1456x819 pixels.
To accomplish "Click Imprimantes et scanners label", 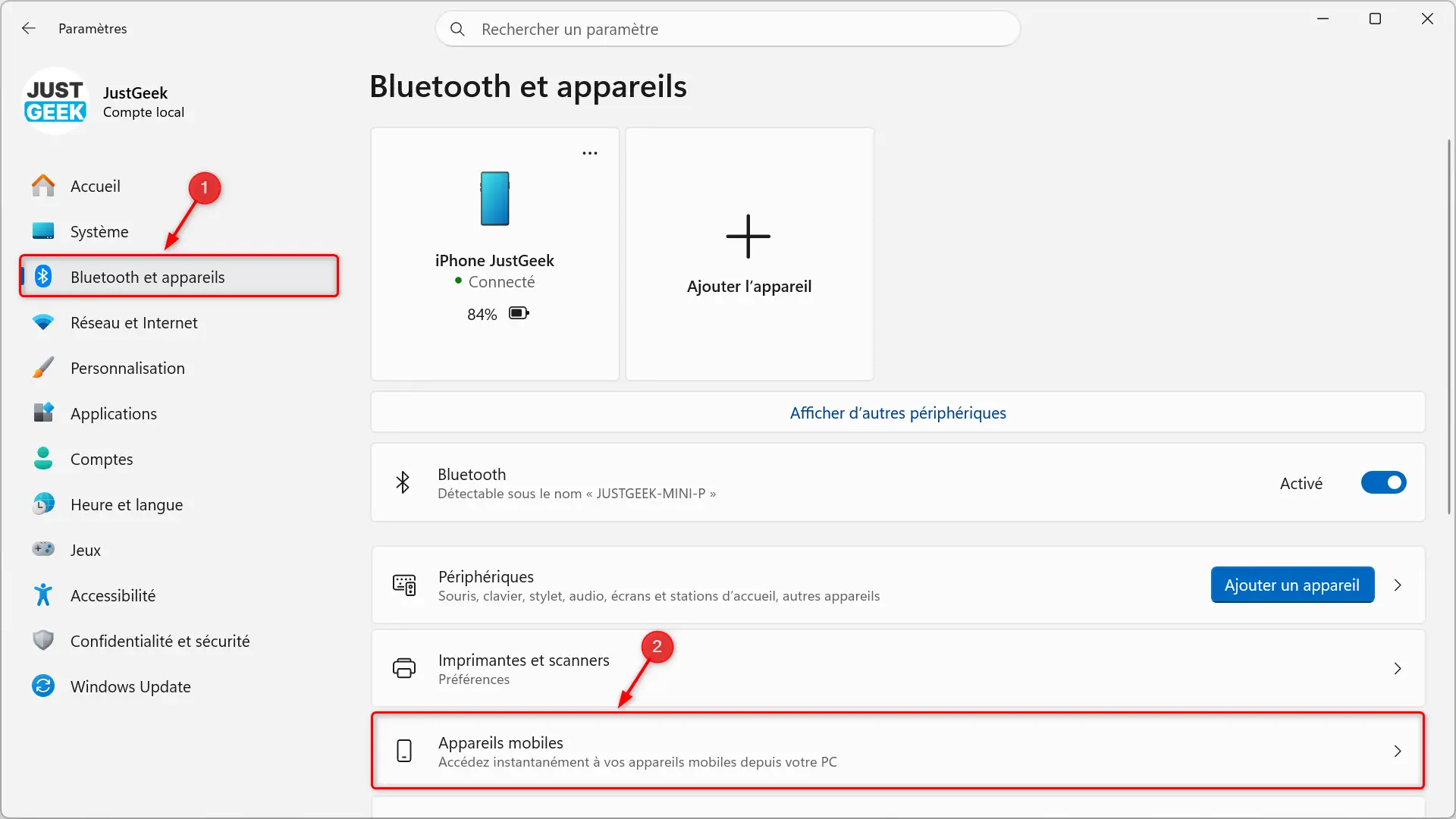I will [524, 661].
